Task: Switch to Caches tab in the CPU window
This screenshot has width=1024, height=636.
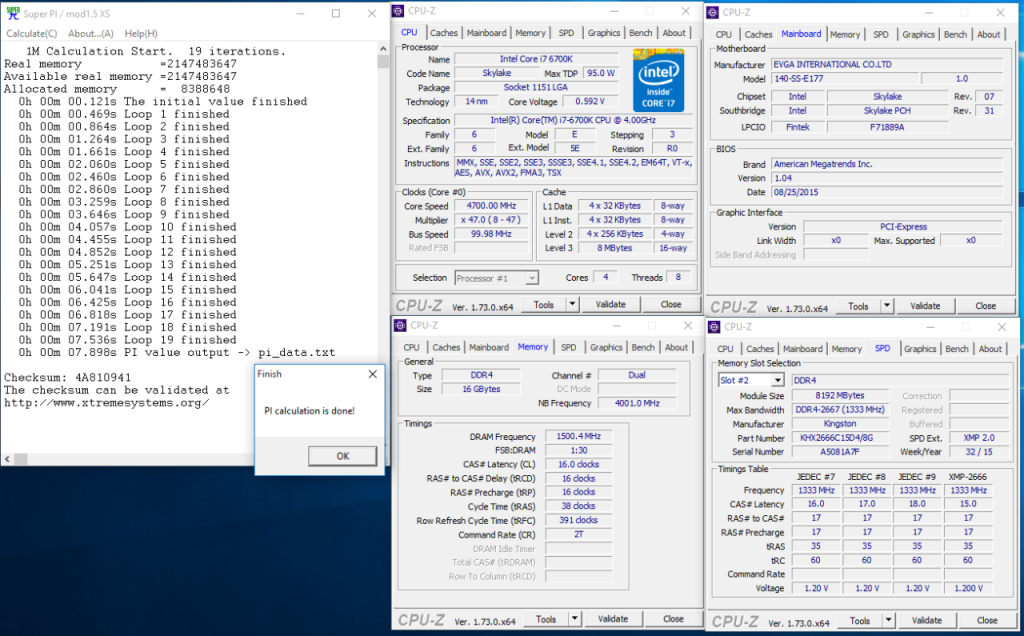Action: [444, 33]
